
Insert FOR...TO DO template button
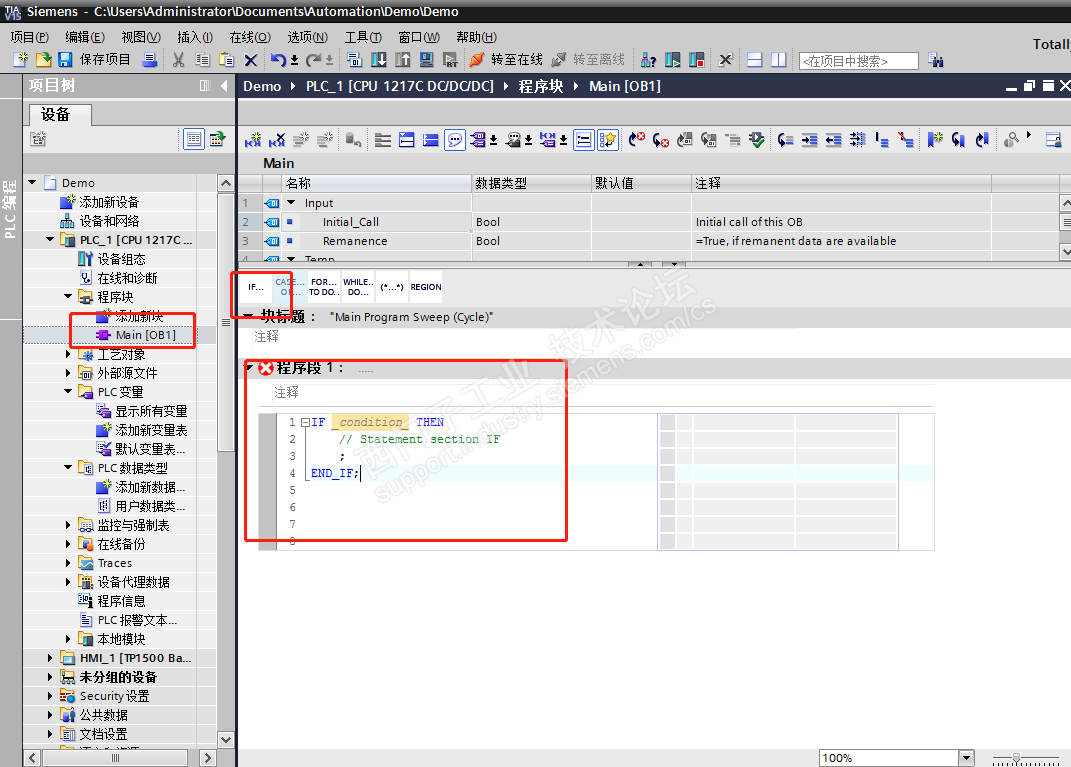323,287
